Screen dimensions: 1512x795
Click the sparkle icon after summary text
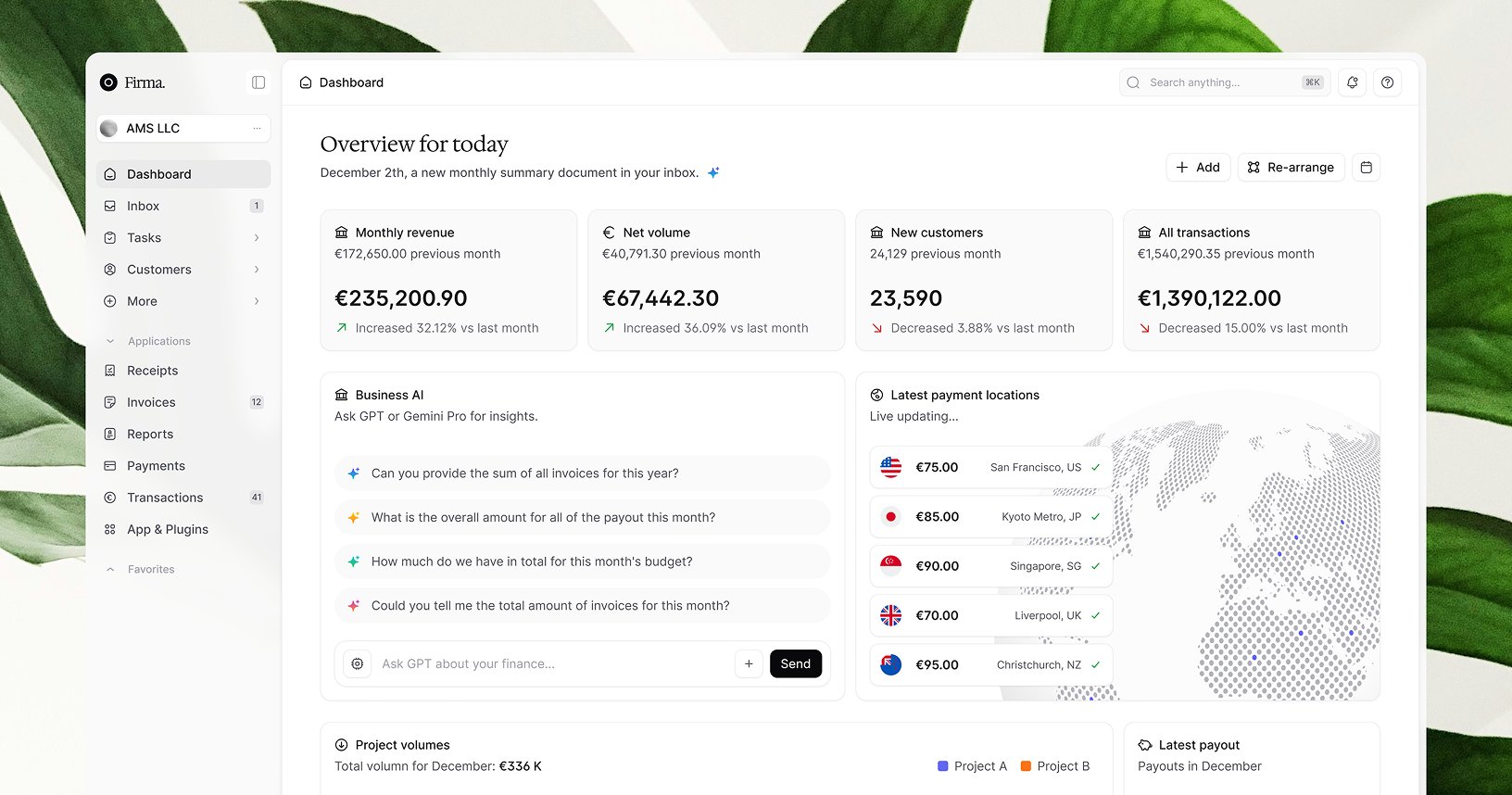[713, 172]
